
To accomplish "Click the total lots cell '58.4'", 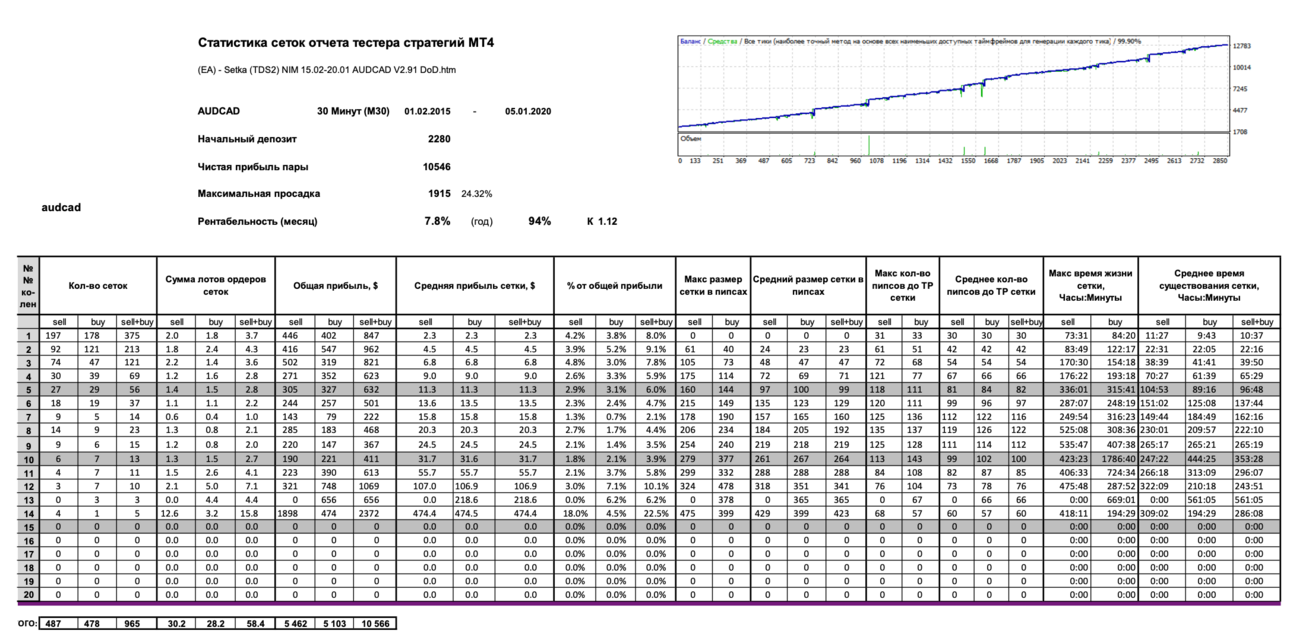I will point(256,623).
